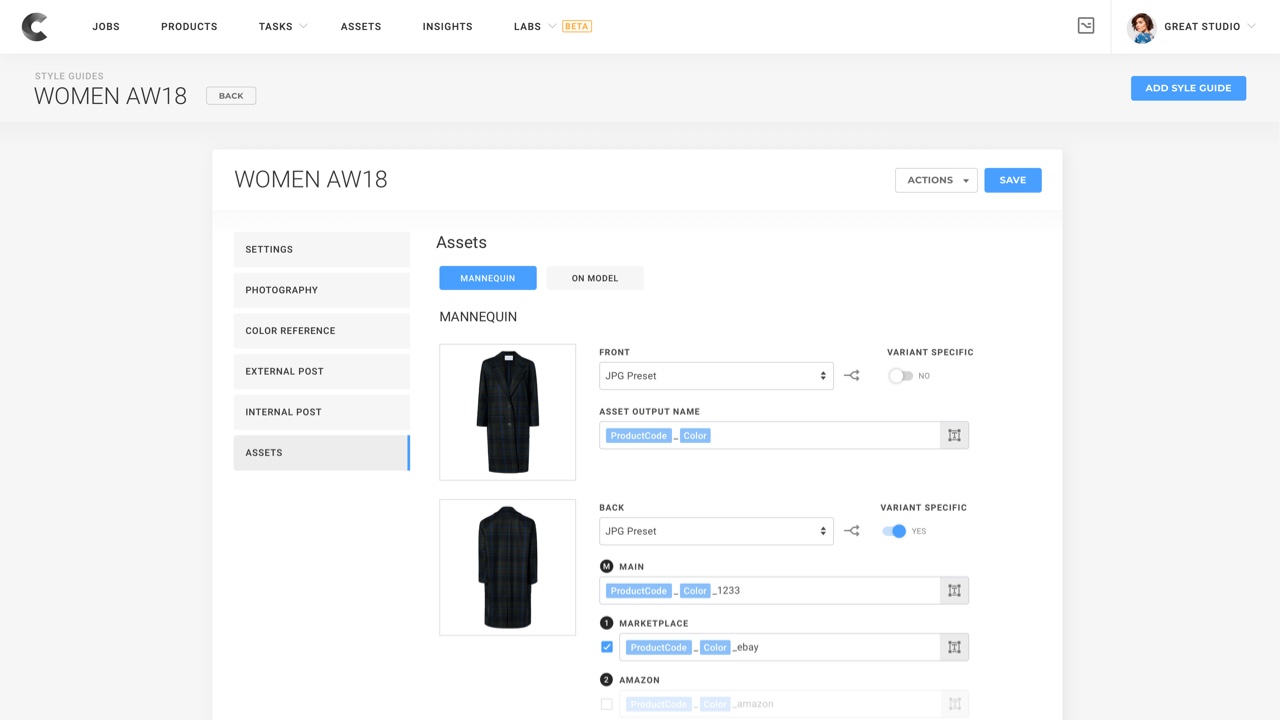Expand the Actions dropdown
The image size is (1280, 720).
936,180
